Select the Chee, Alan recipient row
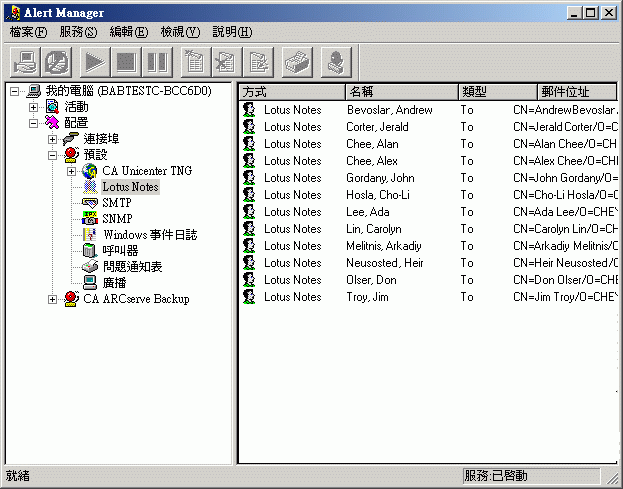The image size is (623, 489). tap(428, 144)
